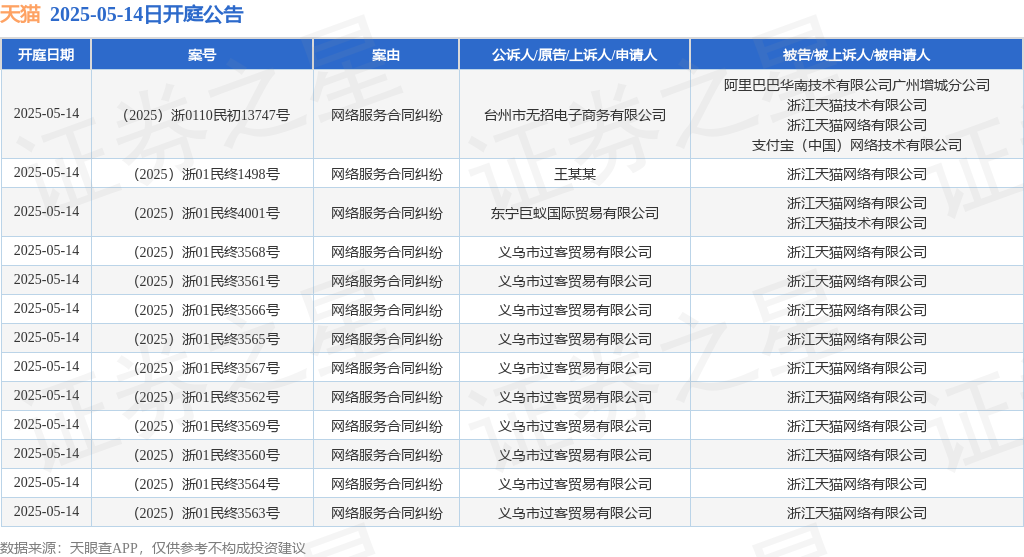
Task: Select the 案由 column header
Action: pyautogui.click(x=386, y=55)
